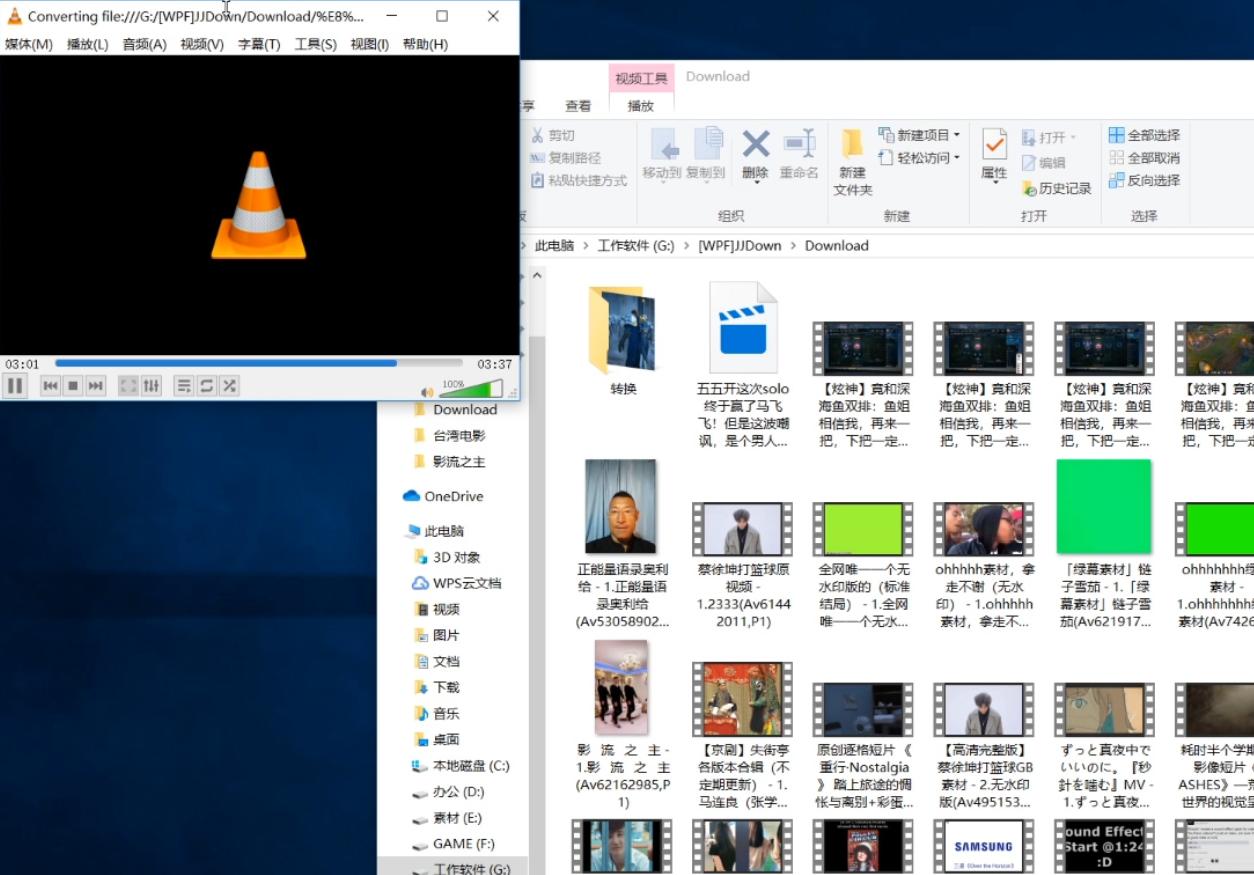Open VLC extended settings equalizer icon
Image resolution: width=1254 pixels, height=875 pixels.
click(x=151, y=386)
